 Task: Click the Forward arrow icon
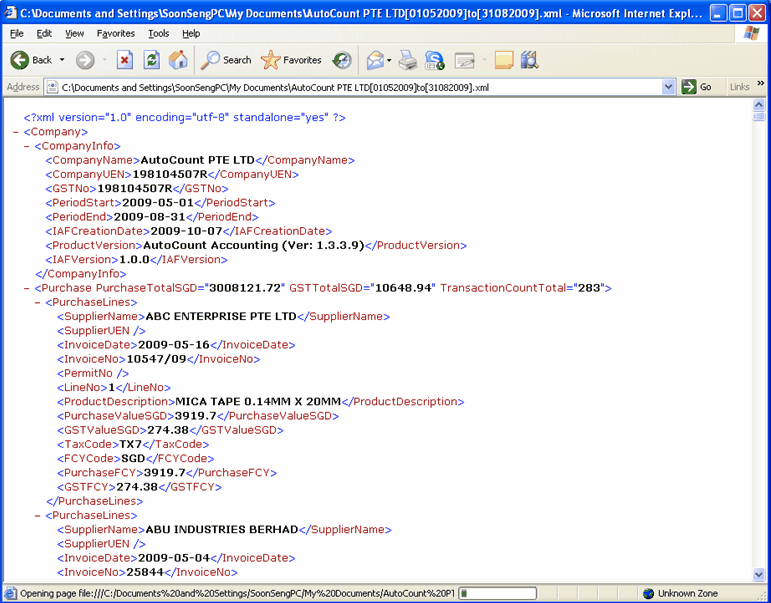pyautogui.click(x=85, y=60)
